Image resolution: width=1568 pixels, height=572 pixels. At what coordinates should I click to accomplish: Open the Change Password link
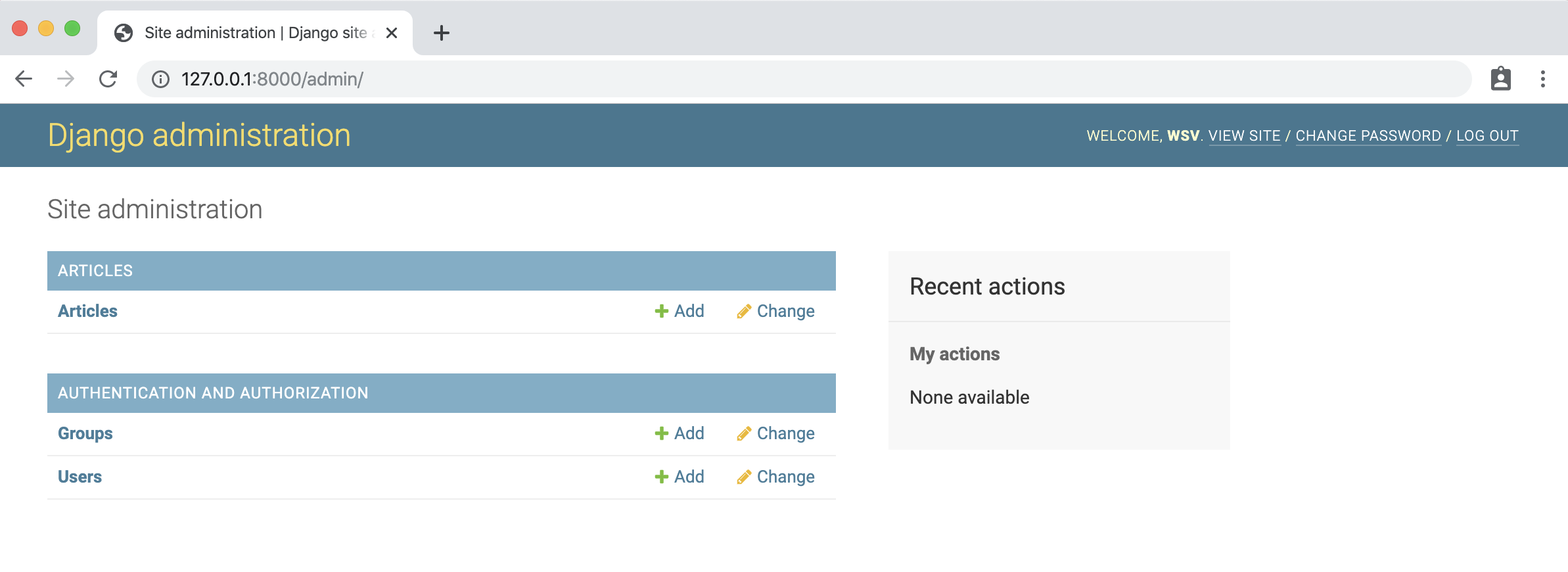pyautogui.click(x=1368, y=136)
